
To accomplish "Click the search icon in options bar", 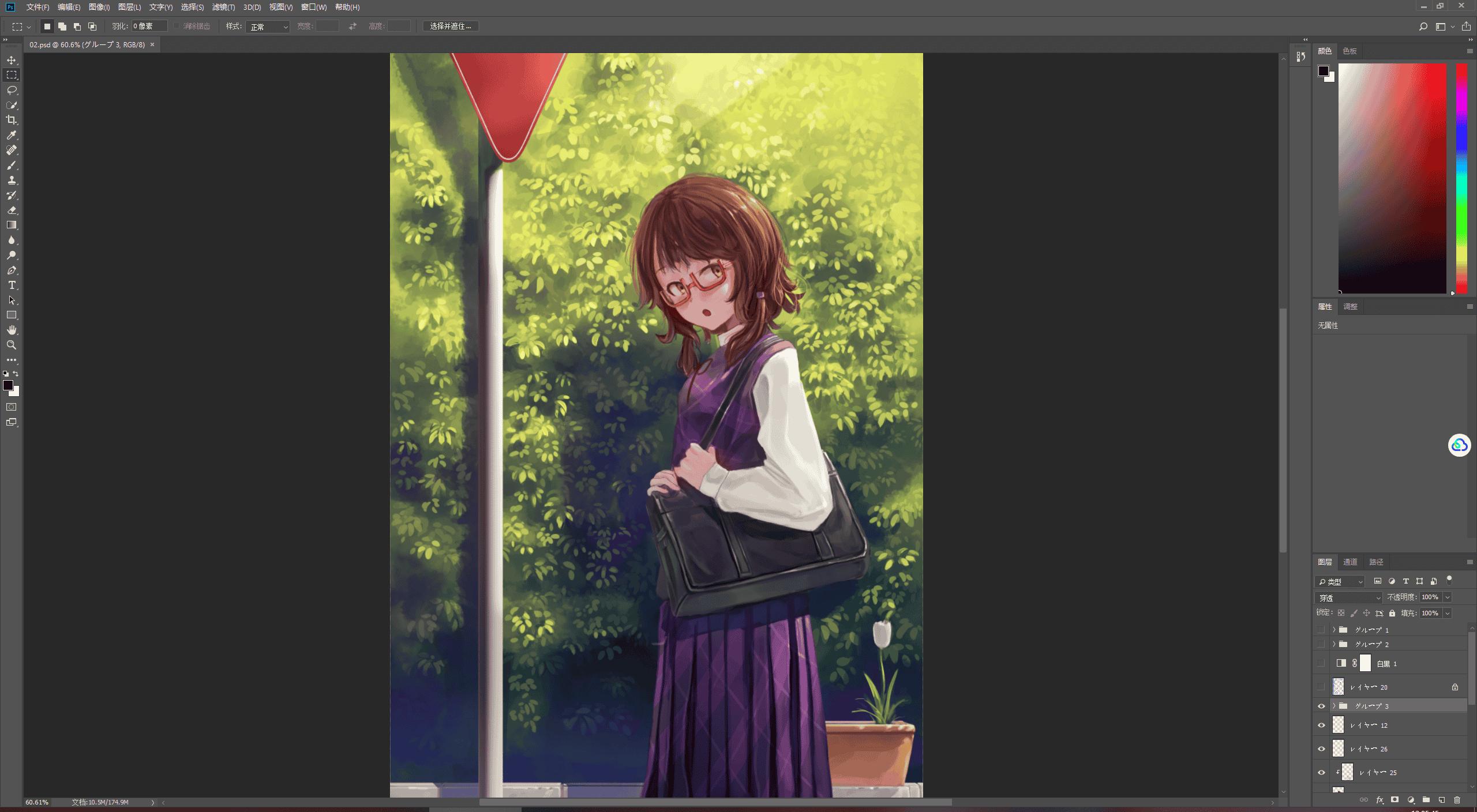I will (x=1423, y=27).
